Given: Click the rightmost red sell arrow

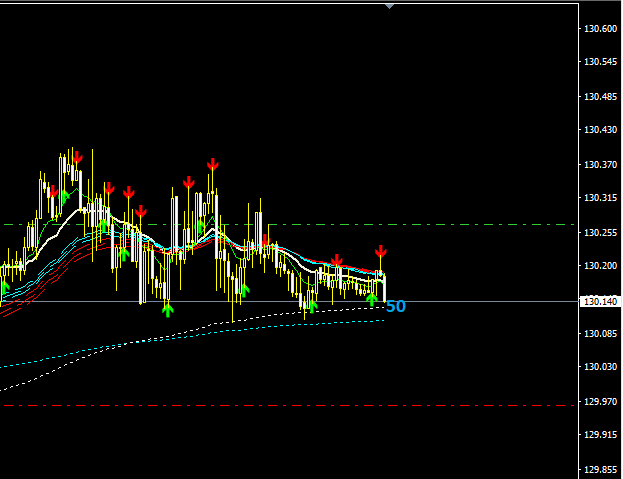Looking at the screenshot, I should [381, 252].
